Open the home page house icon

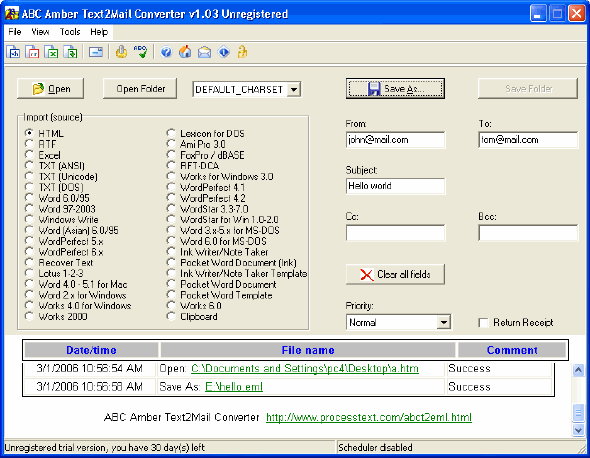(185, 52)
